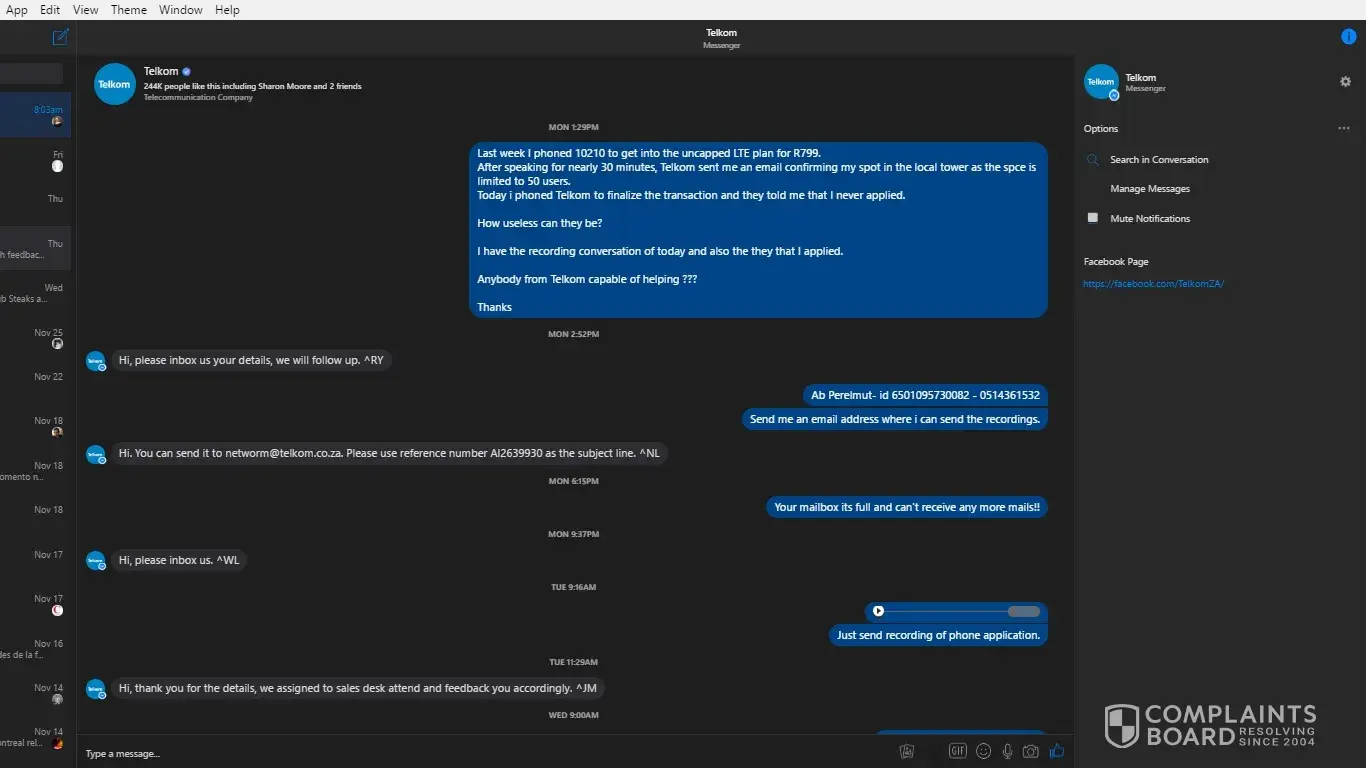1366x768 pixels.
Task: Click Telkom avatar beside the ^JM reply
Action: point(96,689)
